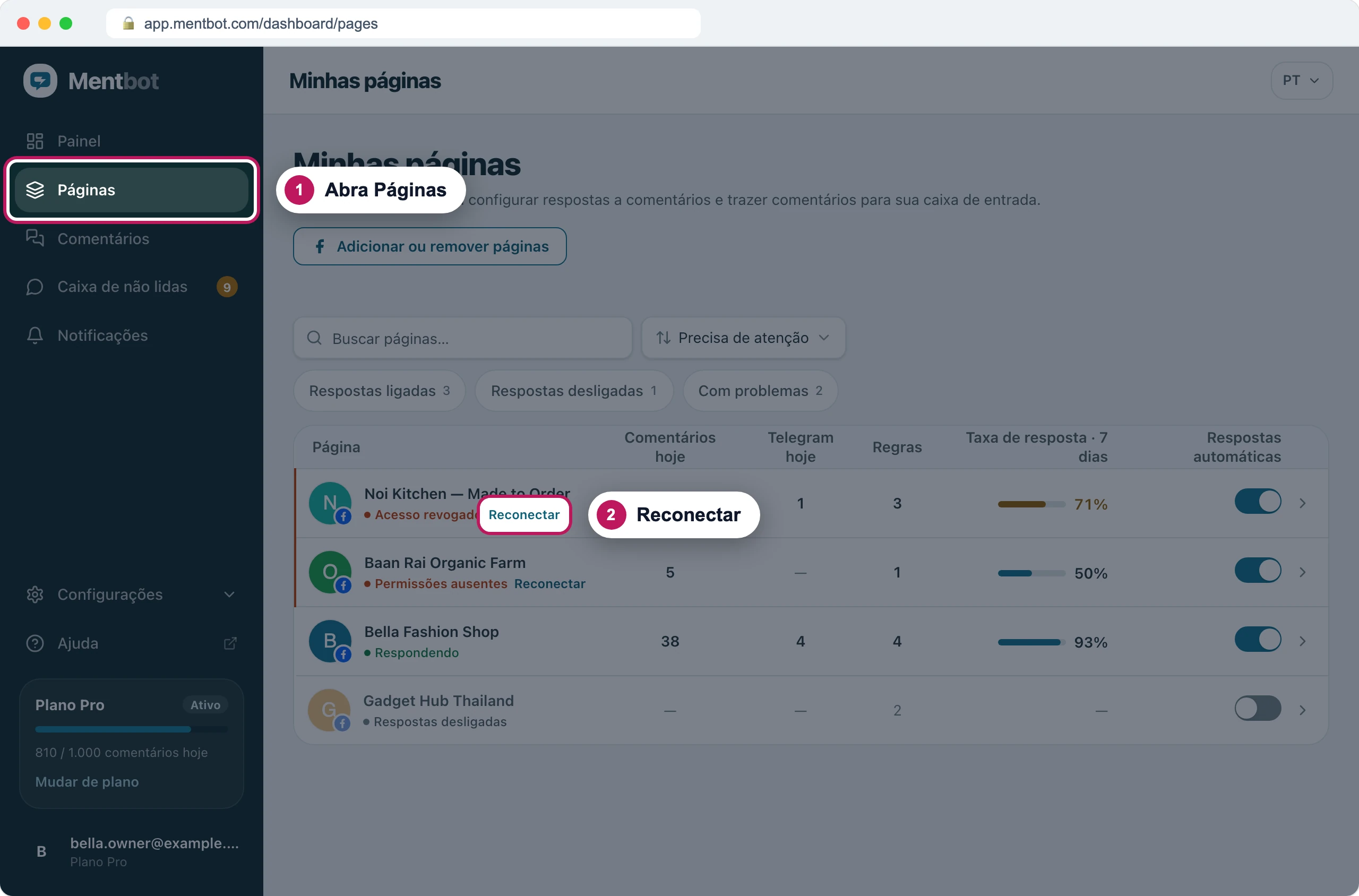Open Painel via its grid icon
This screenshot has width=1359, height=896.
[x=35, y=141]
